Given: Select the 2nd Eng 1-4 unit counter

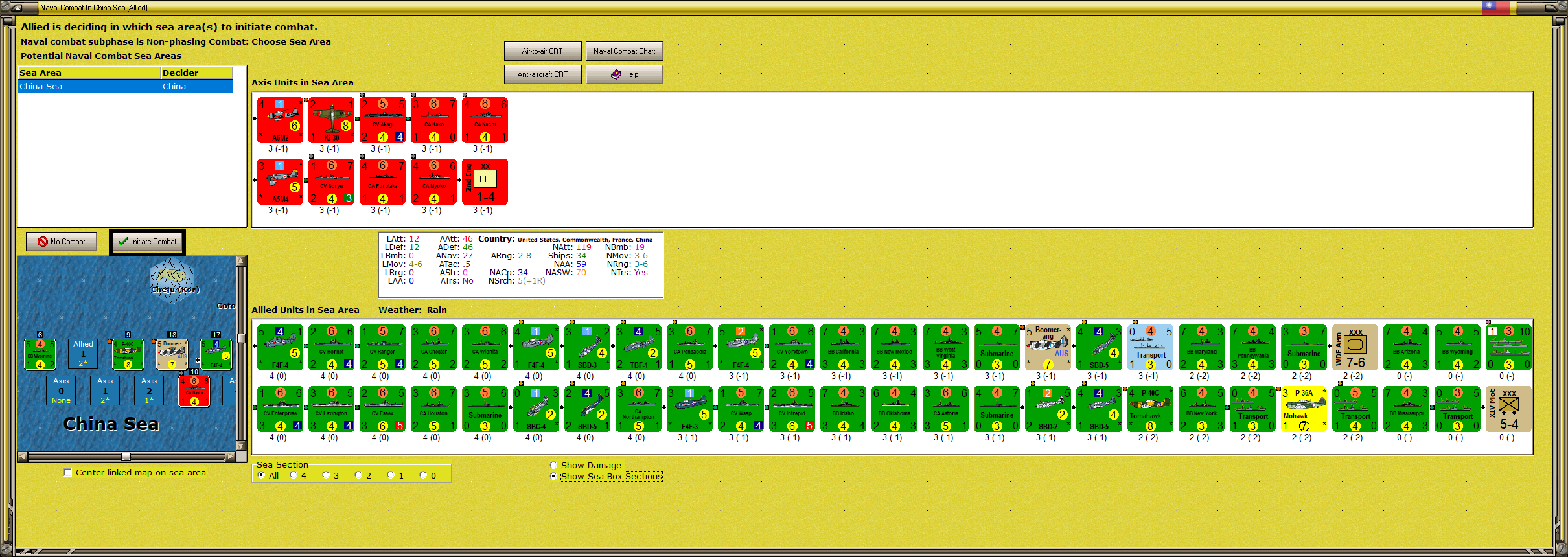Looking at the screenshot, I should [x=485, y=182].
